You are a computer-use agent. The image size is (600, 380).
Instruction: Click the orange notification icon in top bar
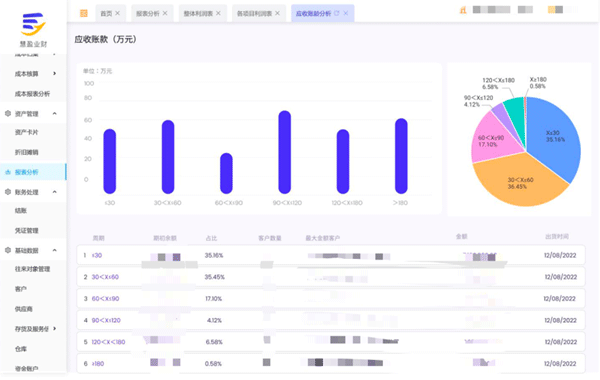[x=463, y=10]
